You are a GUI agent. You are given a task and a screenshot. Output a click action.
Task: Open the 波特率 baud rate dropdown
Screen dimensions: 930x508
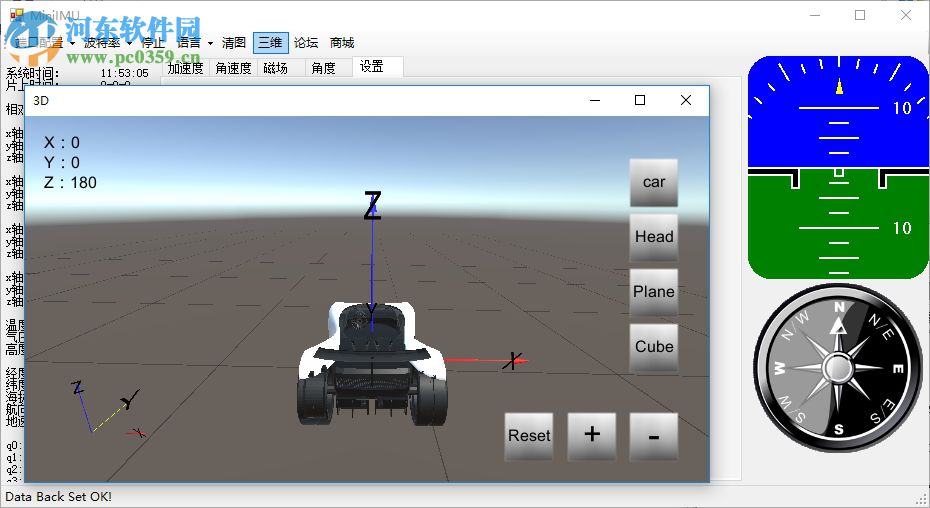107,43
